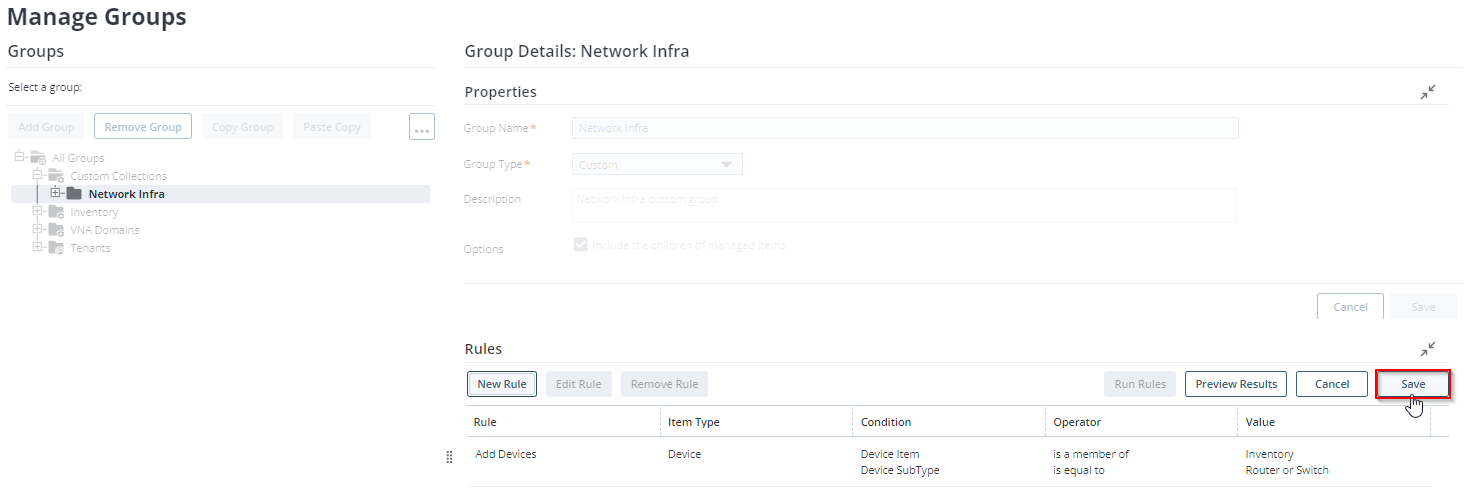This screenshot has width=1465, height=496.
Task: Click the Network Infra folder icon
Action: coord(74,194)
